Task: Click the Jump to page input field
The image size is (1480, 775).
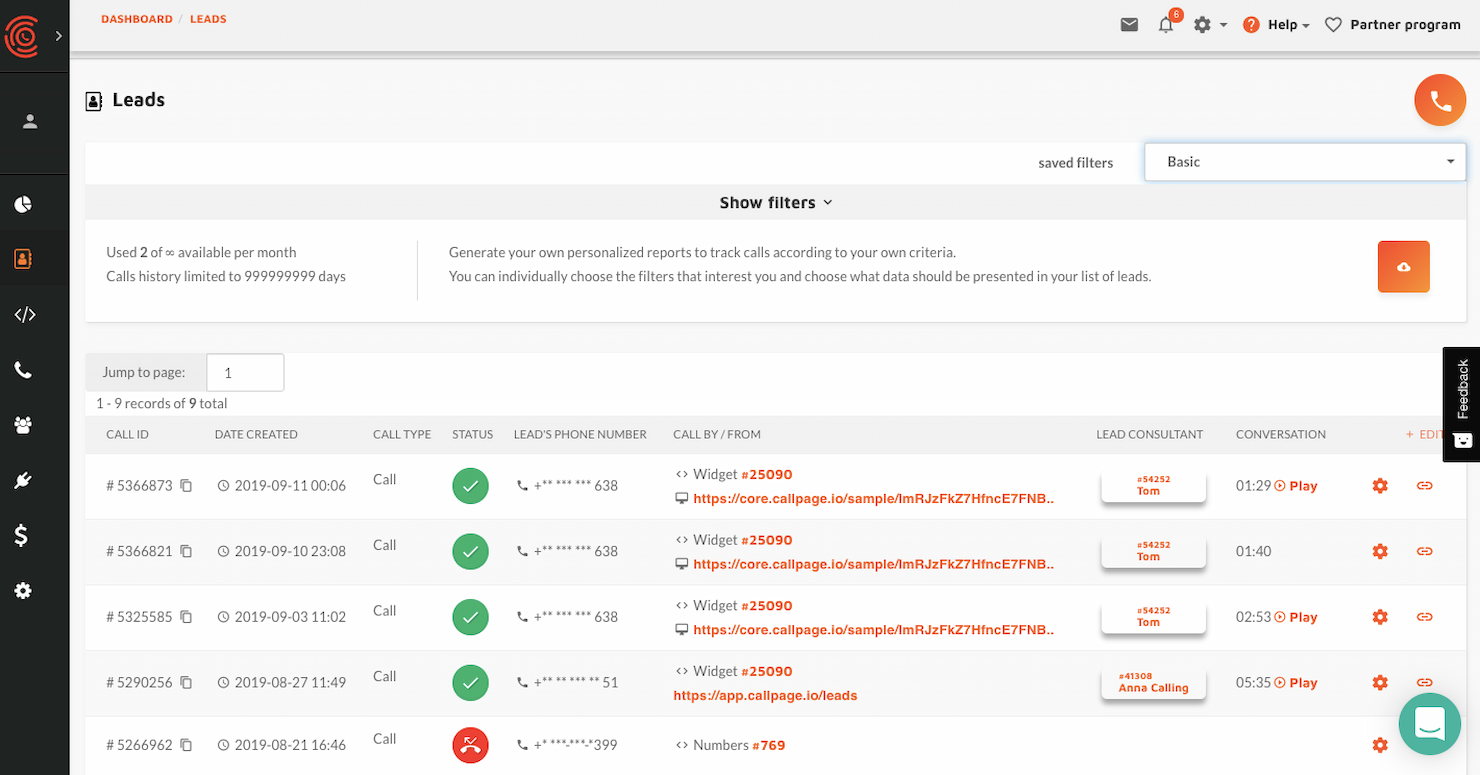Action: pyautogui.click(x=245, y=372)
